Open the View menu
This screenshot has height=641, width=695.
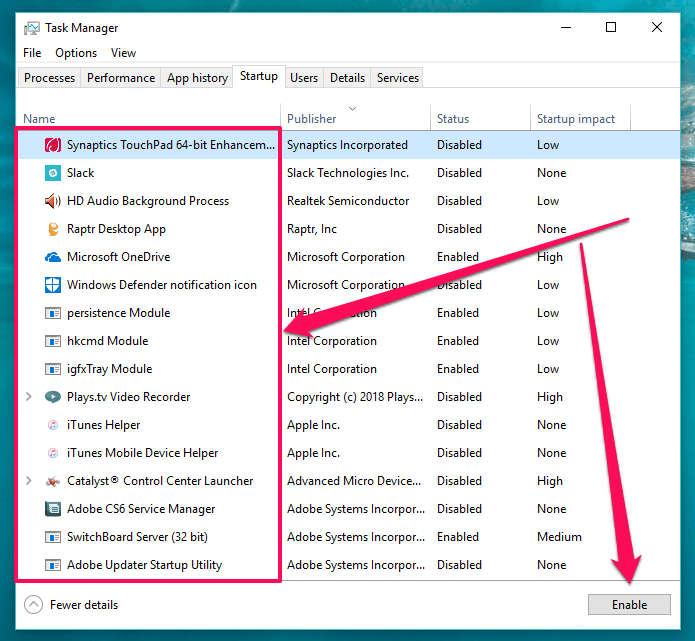point(123,53)
